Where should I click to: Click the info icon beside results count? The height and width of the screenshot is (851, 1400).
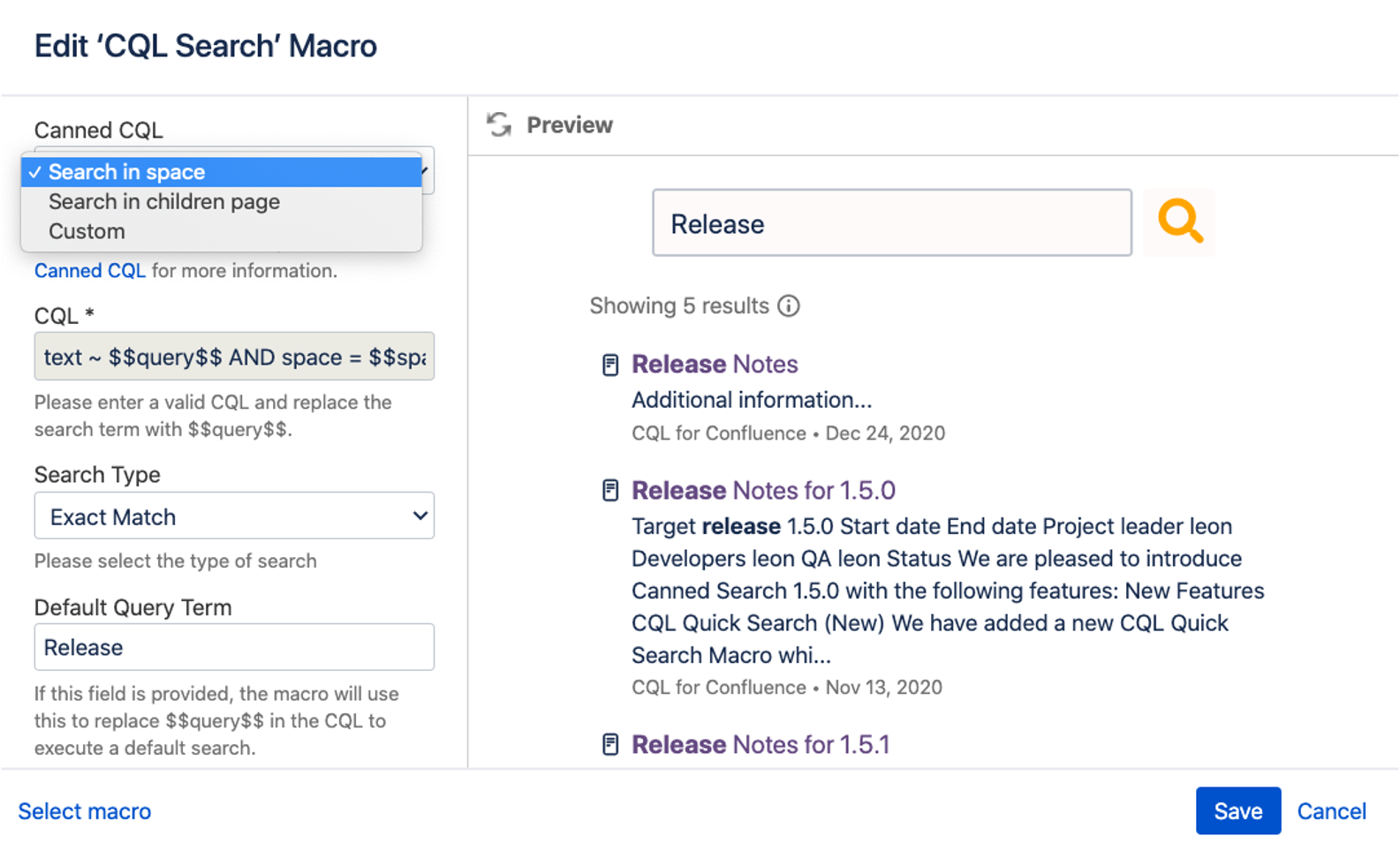(788, 305)
